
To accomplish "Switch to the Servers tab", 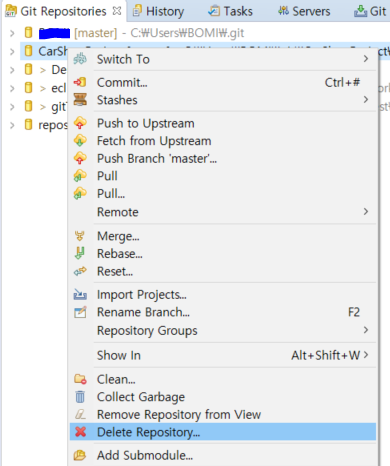I will [x=304, y=11].
